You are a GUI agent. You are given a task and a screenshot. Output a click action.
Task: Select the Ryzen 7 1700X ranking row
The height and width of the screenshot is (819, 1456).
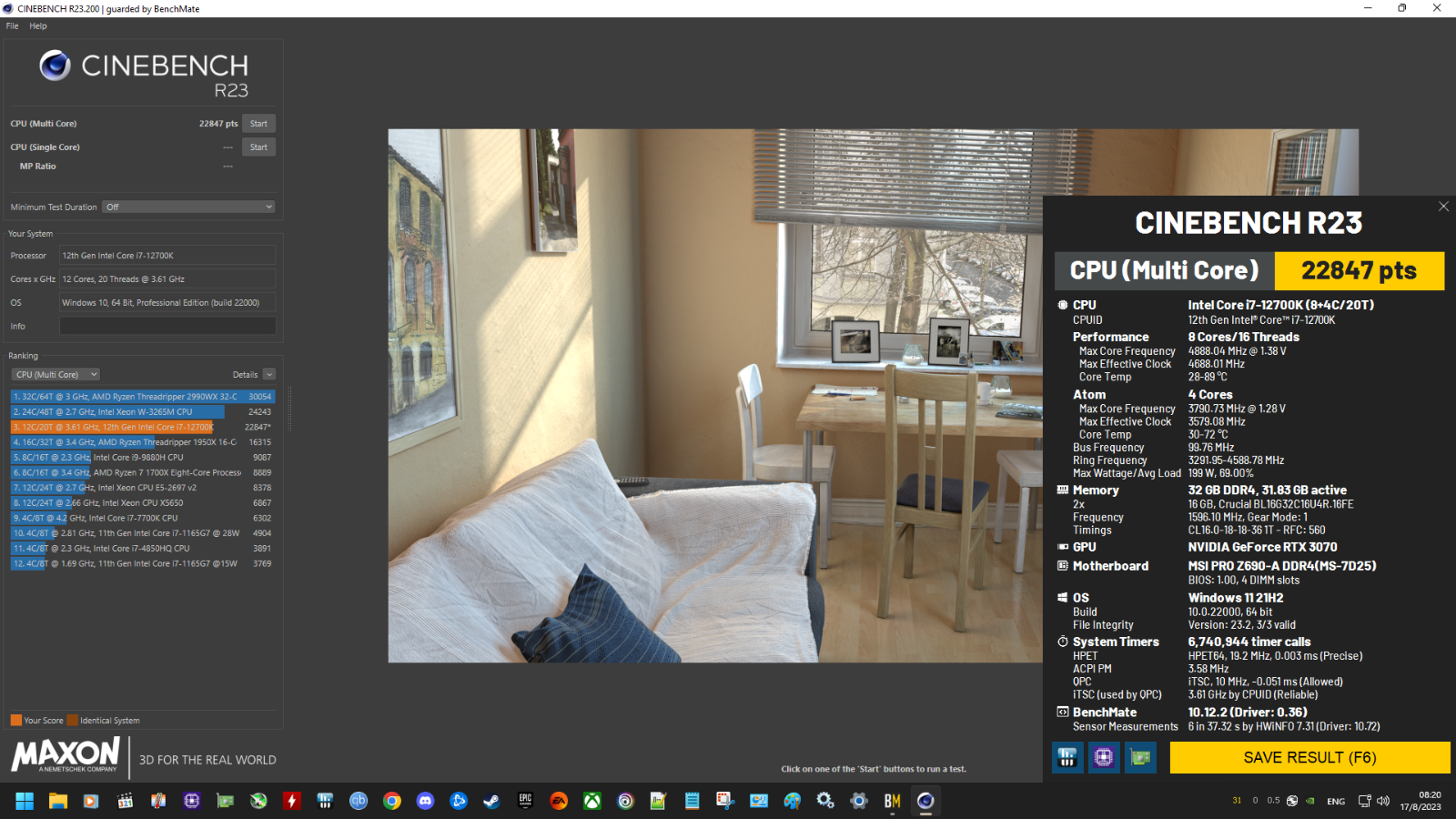[142, 472]
